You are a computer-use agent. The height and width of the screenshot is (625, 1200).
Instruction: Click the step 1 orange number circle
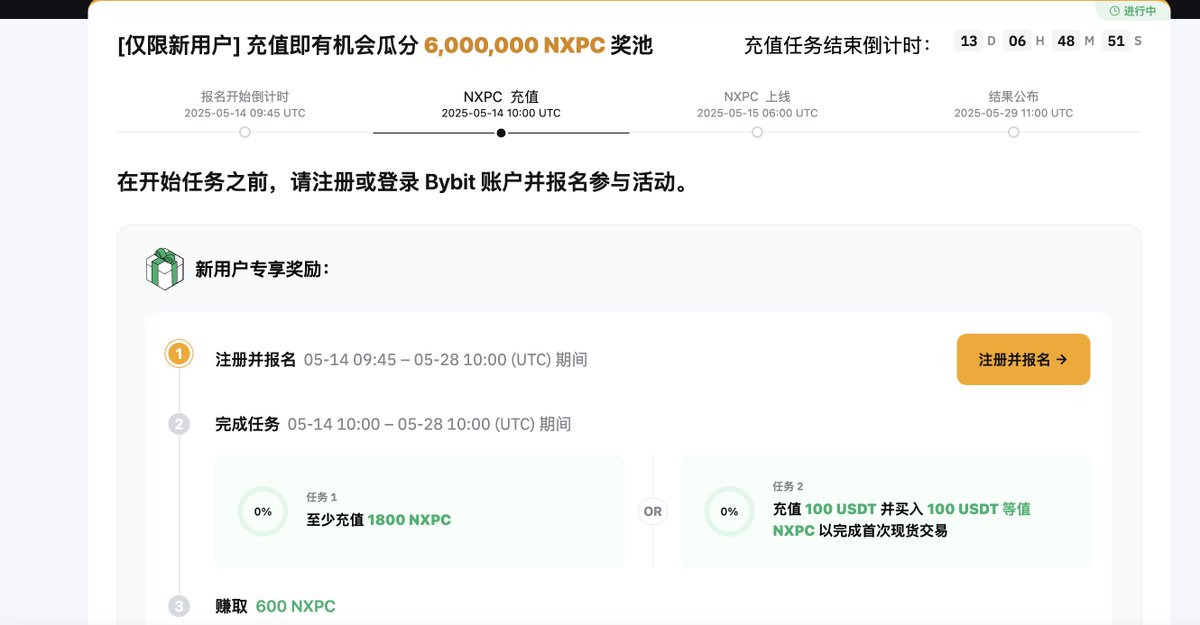179,354
